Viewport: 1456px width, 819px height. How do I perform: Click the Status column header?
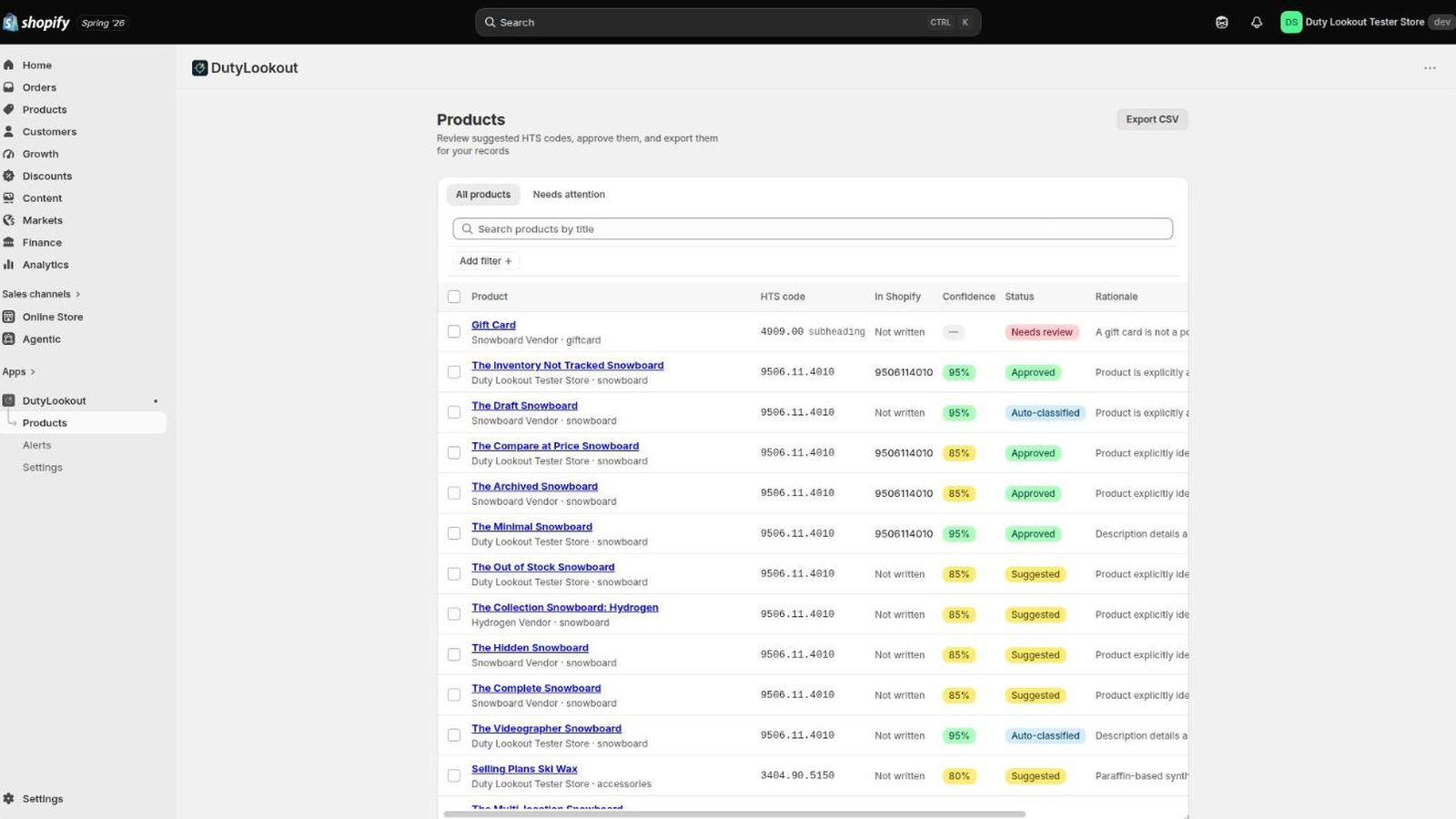[x=1019, y=297]
